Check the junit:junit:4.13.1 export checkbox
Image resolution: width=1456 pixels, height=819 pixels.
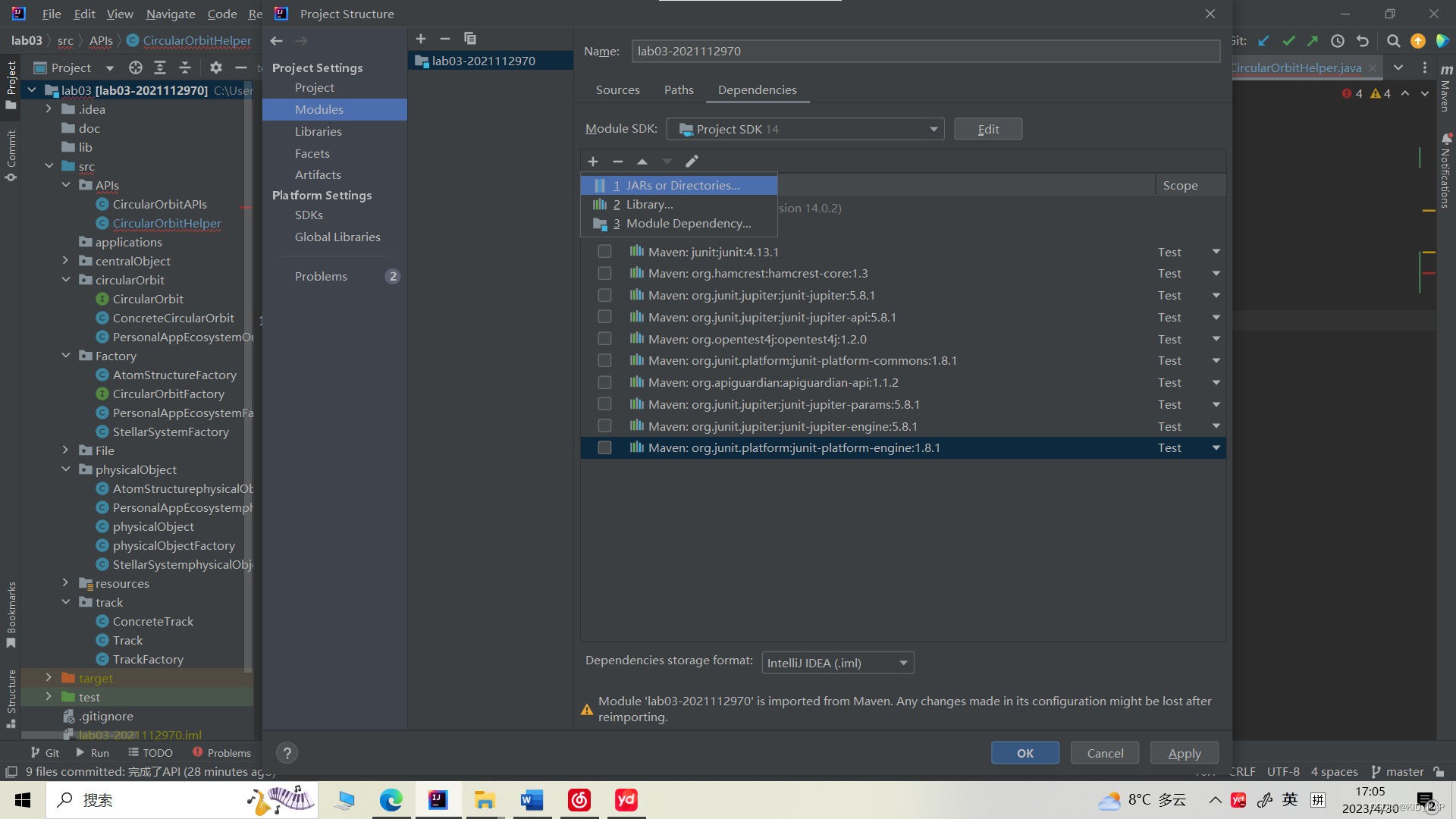pyautogui.click(x=604, y=252)
